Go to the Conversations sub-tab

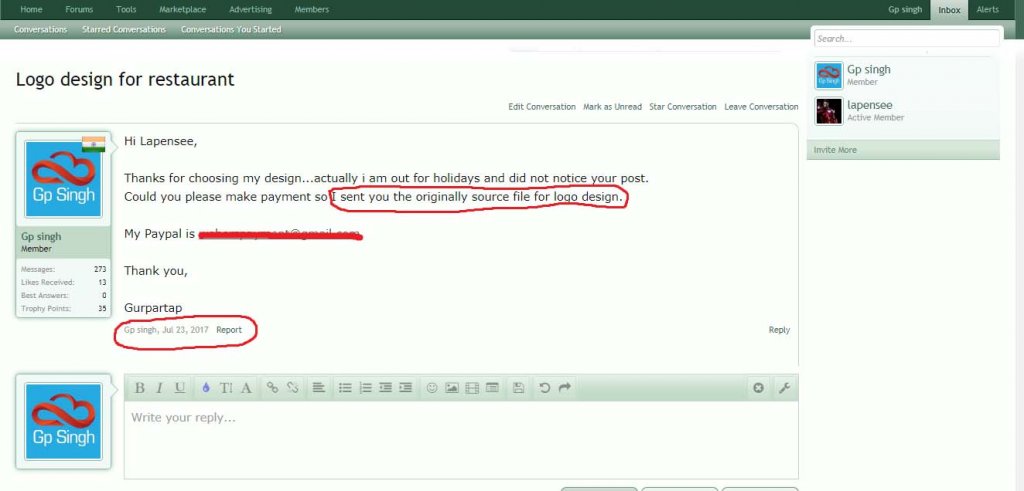tap(40, 29)
